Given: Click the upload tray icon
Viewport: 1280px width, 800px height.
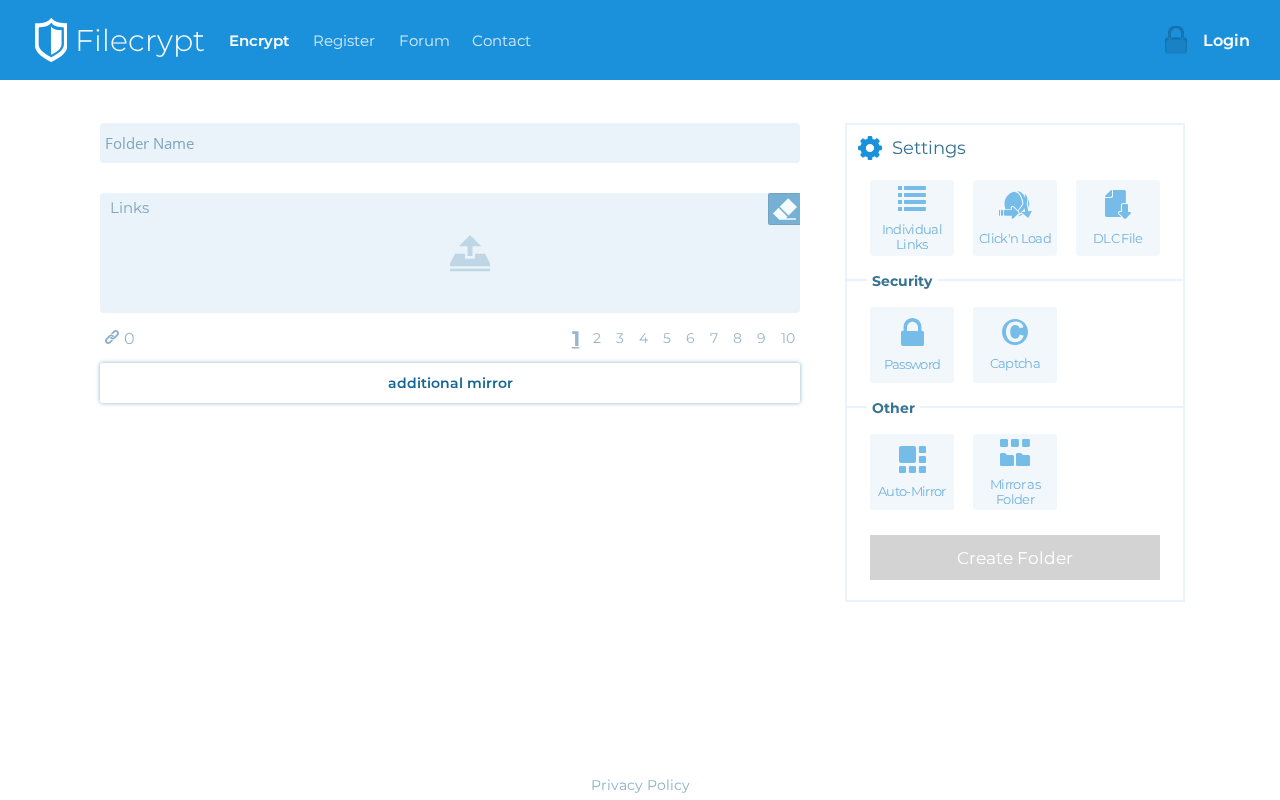Looking at the screenshot, I should [470, 253].
